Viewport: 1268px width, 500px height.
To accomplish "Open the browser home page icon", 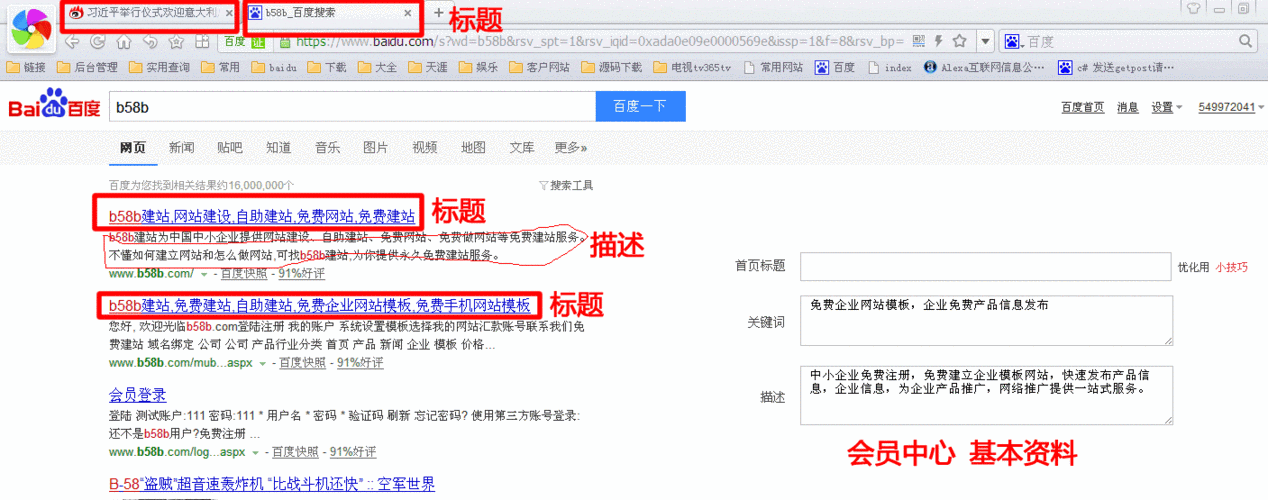I will pos(123,42).
